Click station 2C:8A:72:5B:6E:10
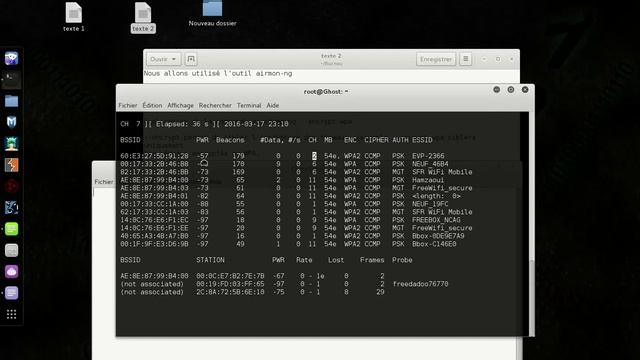 click(230, 292)
